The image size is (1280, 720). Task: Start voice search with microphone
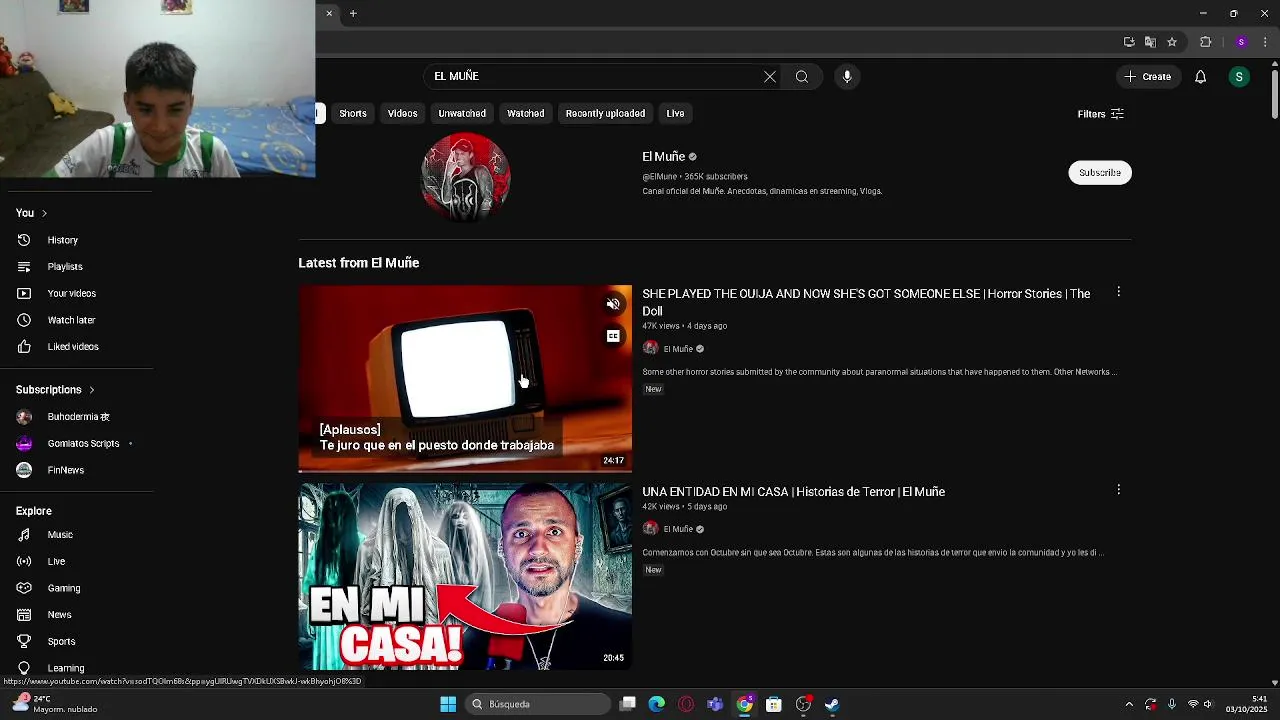tap(847, 77)
